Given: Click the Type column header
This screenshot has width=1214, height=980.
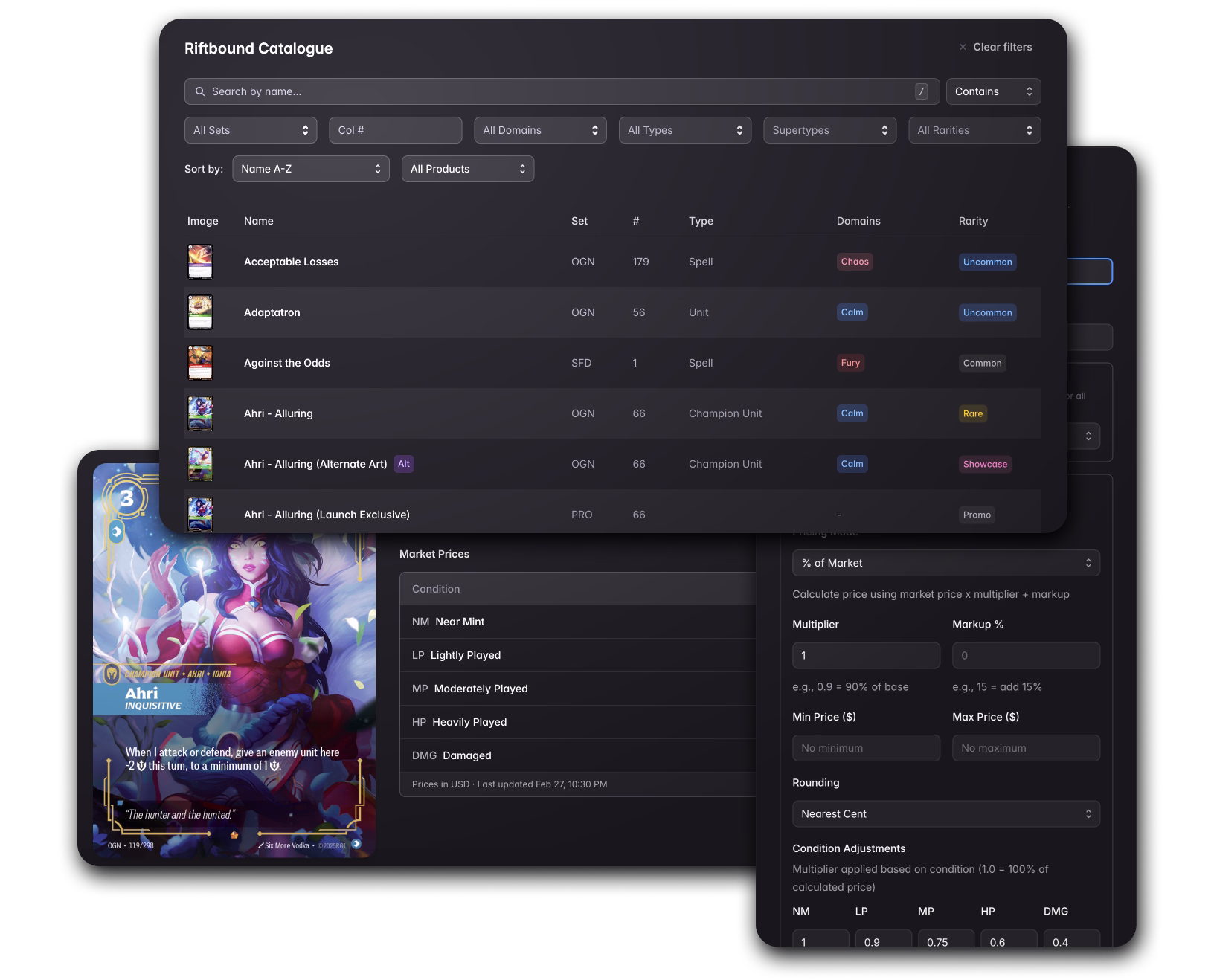Looking at the screenshot, I should 701,221.
